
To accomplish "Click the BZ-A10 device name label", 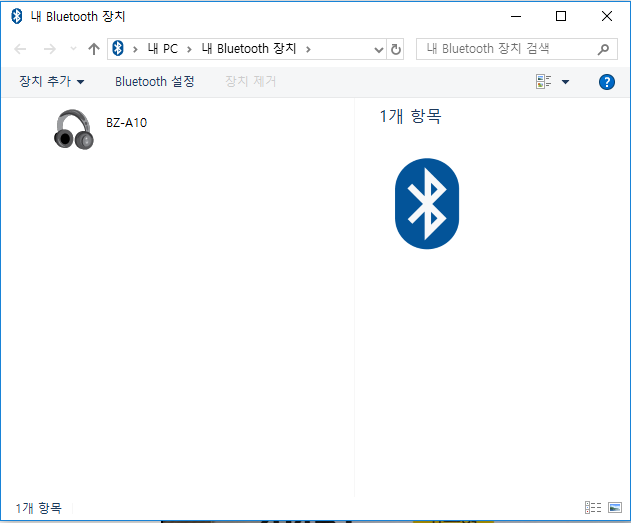I will coord(126,123).
